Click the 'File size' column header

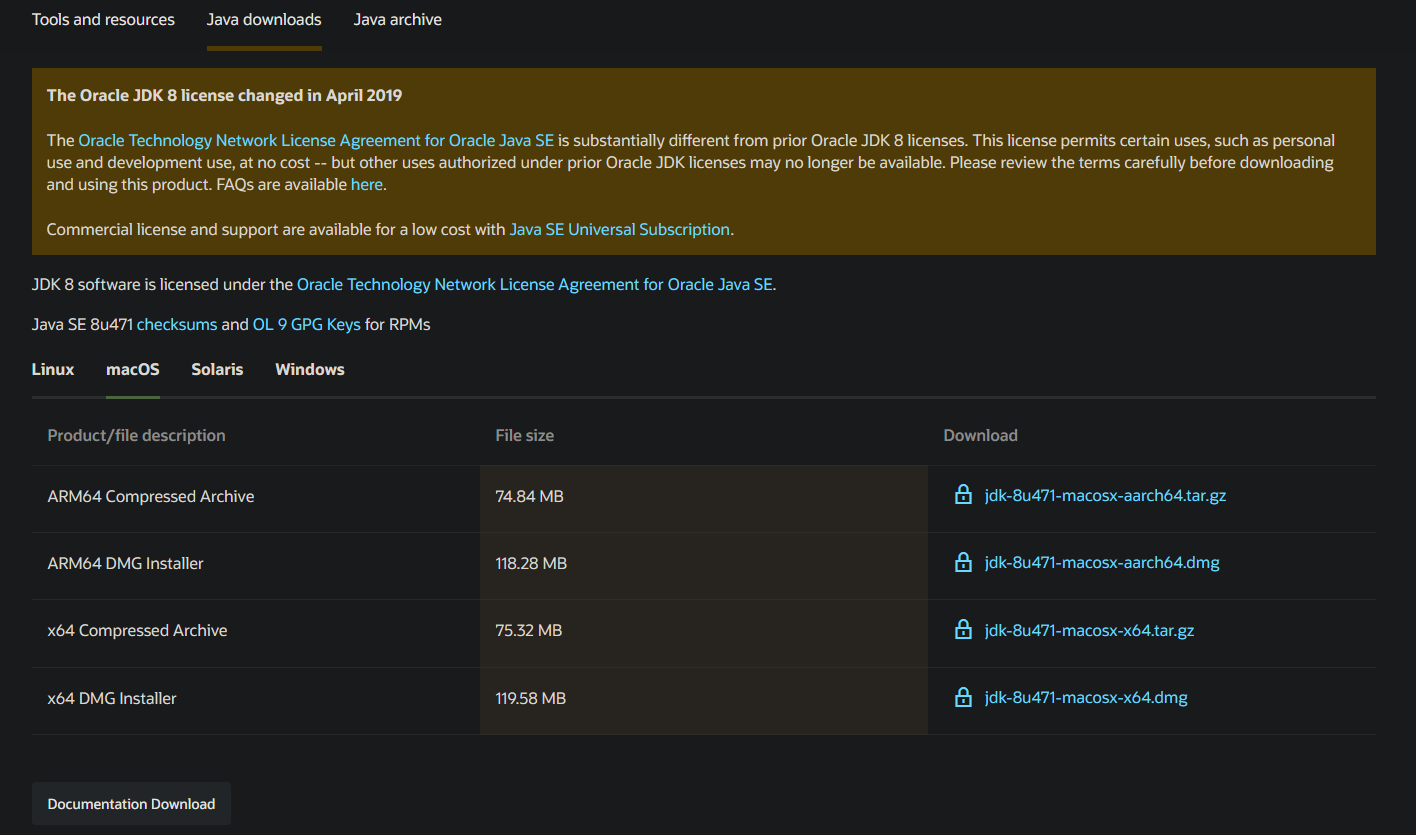tap(525, 436)
